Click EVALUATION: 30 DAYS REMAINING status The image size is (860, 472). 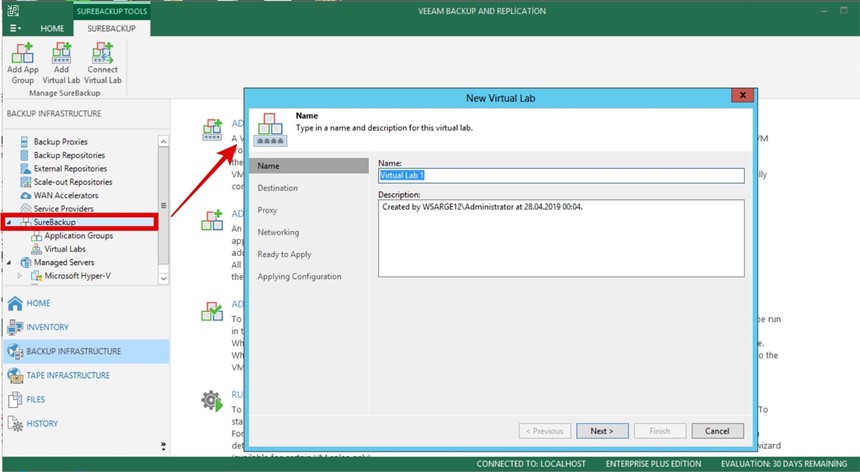click(x=784, y=464)
